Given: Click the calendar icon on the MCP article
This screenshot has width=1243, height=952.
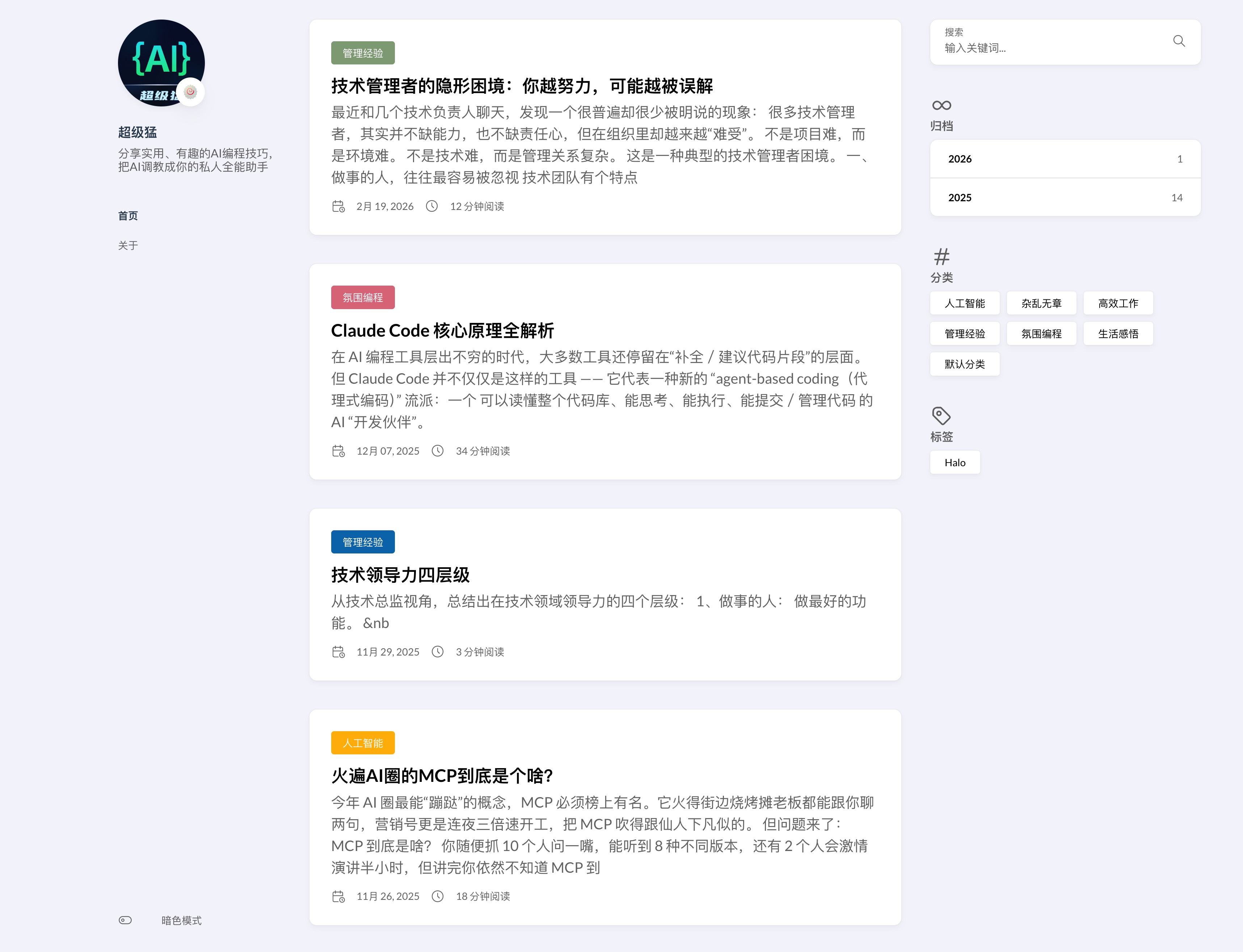Looking at the screenshot, I should pos(339,897).
